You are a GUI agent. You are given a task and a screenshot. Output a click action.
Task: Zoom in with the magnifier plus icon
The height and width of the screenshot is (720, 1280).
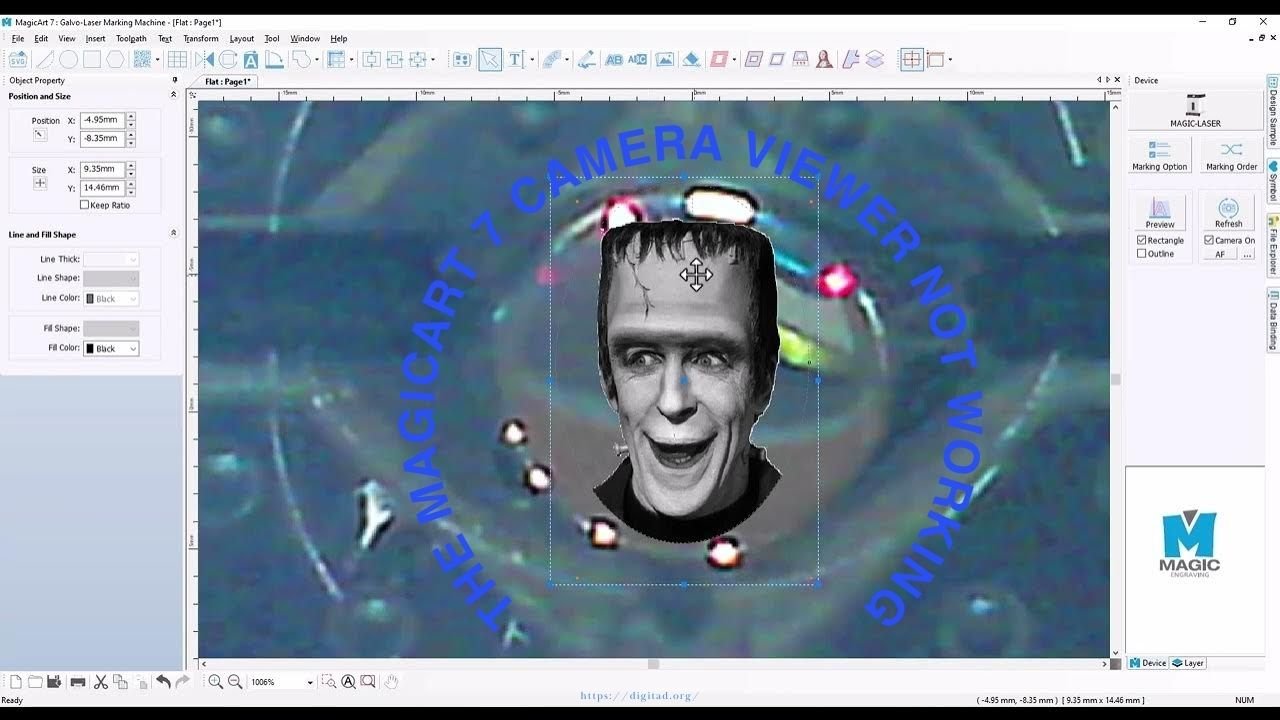[215, 682]
